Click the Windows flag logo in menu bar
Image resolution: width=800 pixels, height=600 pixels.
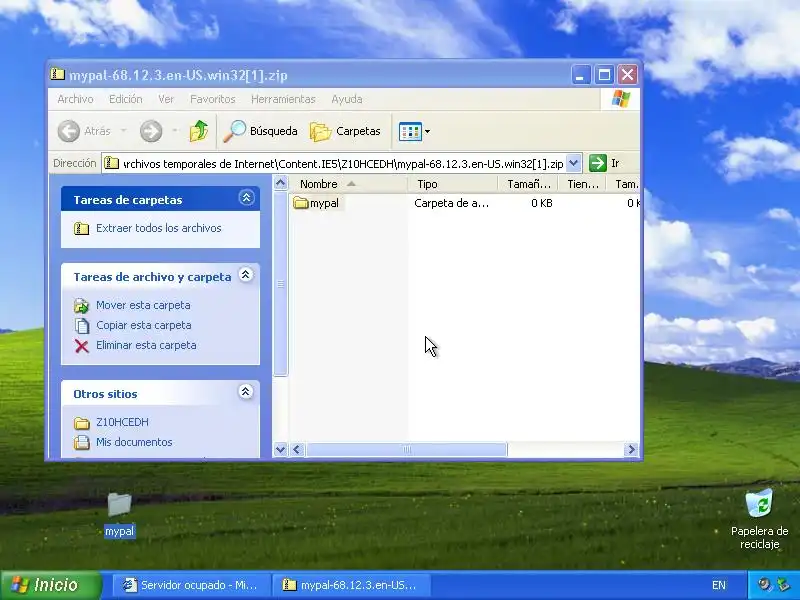(620, 98)
